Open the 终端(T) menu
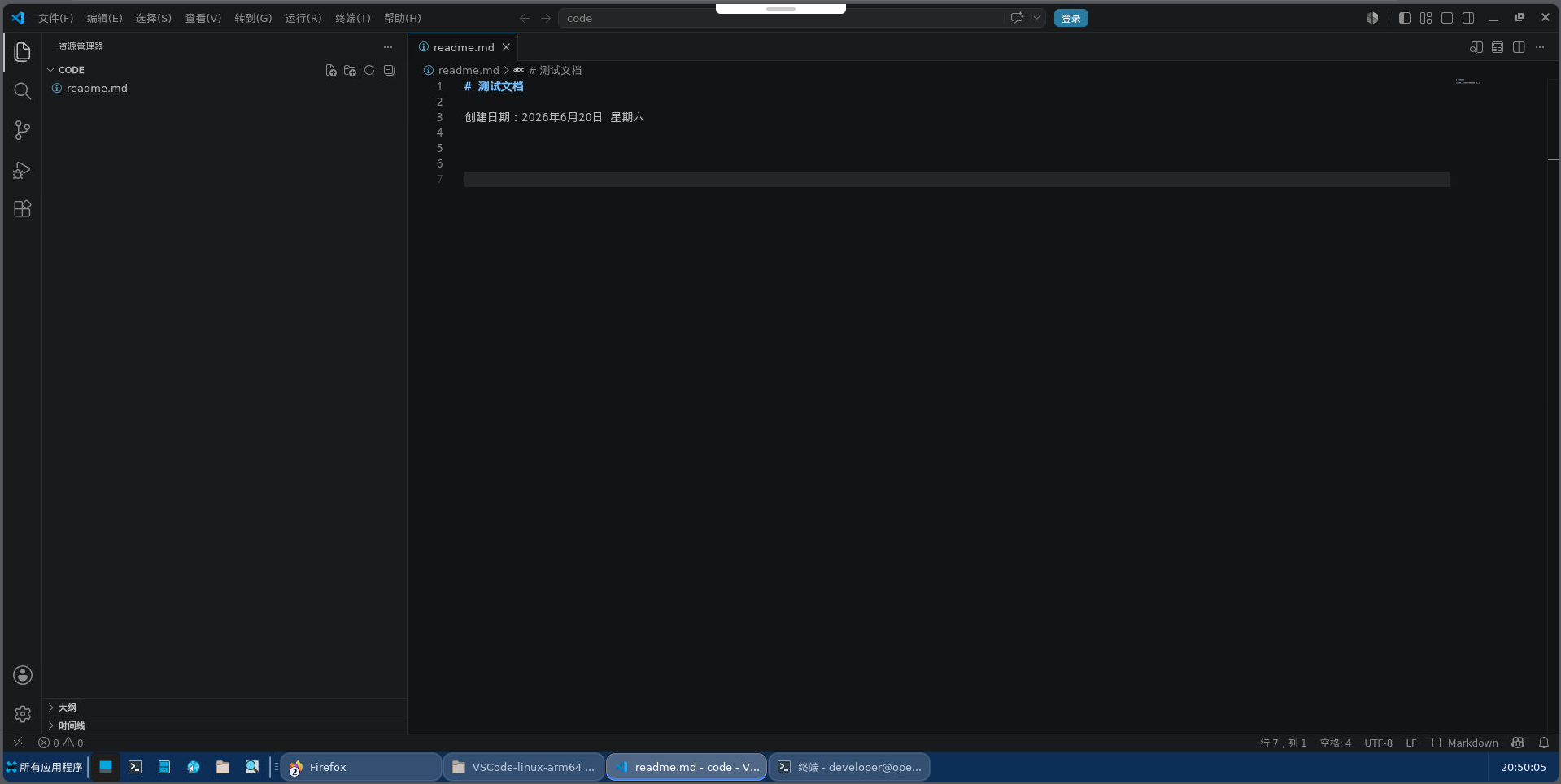Screen dimensions: 1561x784 click(353, 18)
